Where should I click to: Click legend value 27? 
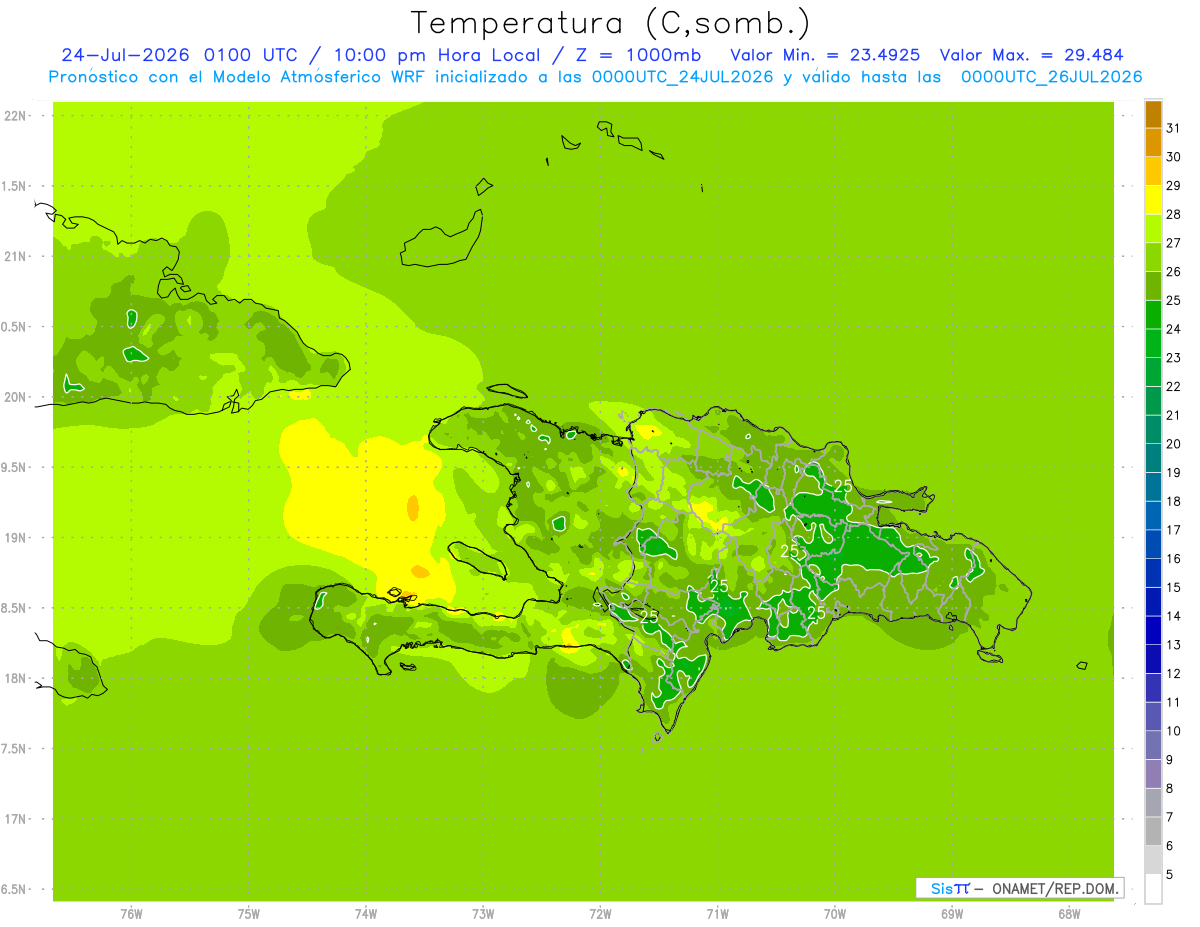point(1173,243)
